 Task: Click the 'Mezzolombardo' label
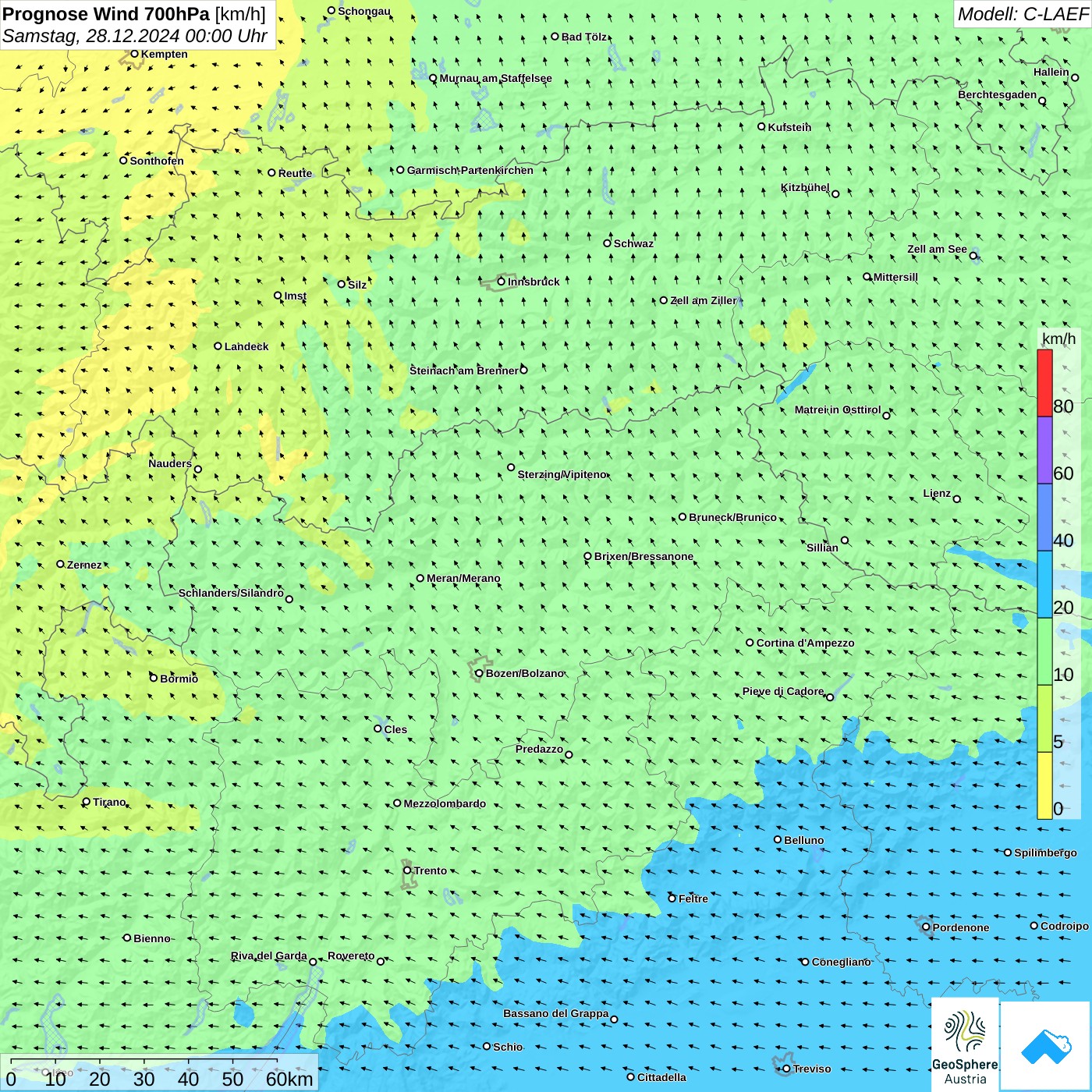[x=445, y=803]
